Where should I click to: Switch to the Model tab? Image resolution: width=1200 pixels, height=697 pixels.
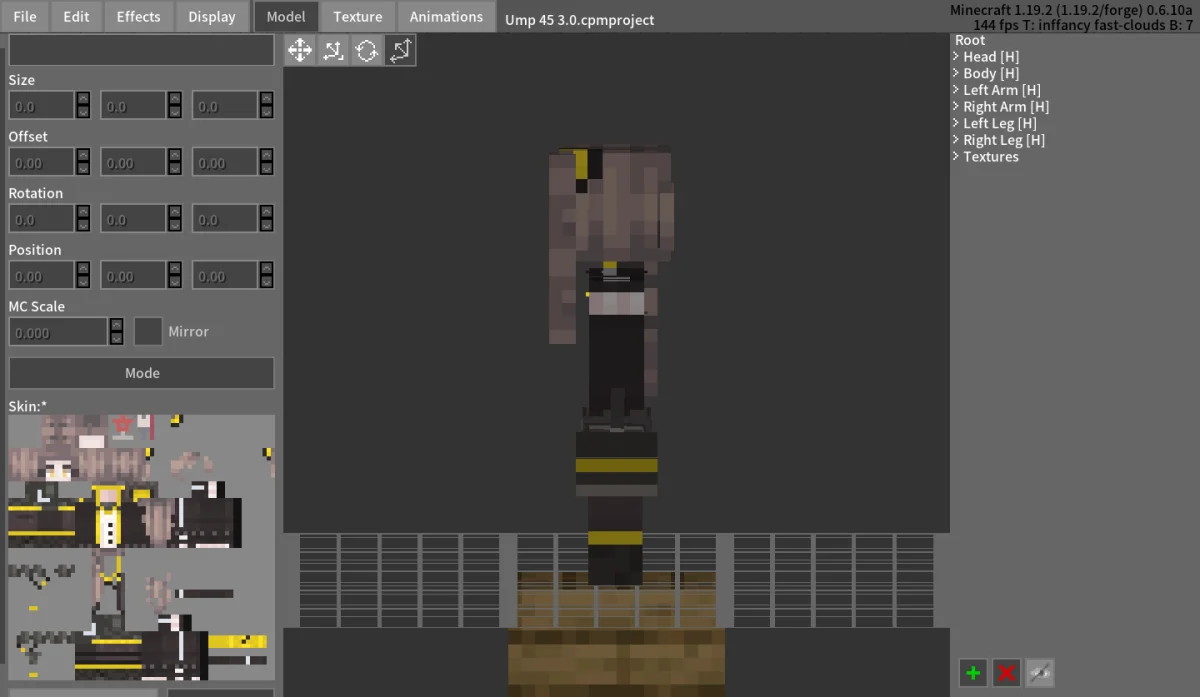pos(286,16)
